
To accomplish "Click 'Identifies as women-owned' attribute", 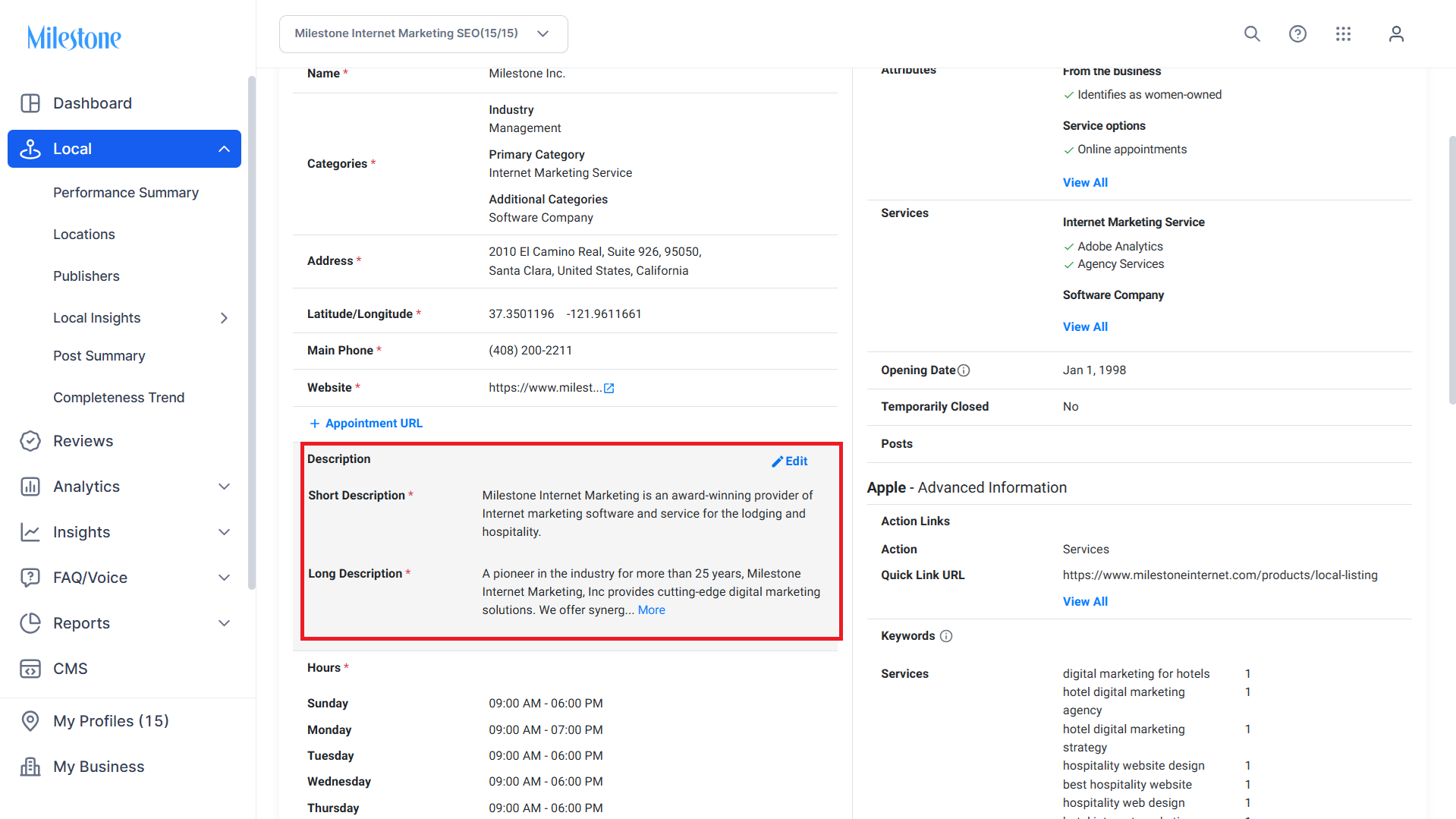I will click(x=1149, y=95).
